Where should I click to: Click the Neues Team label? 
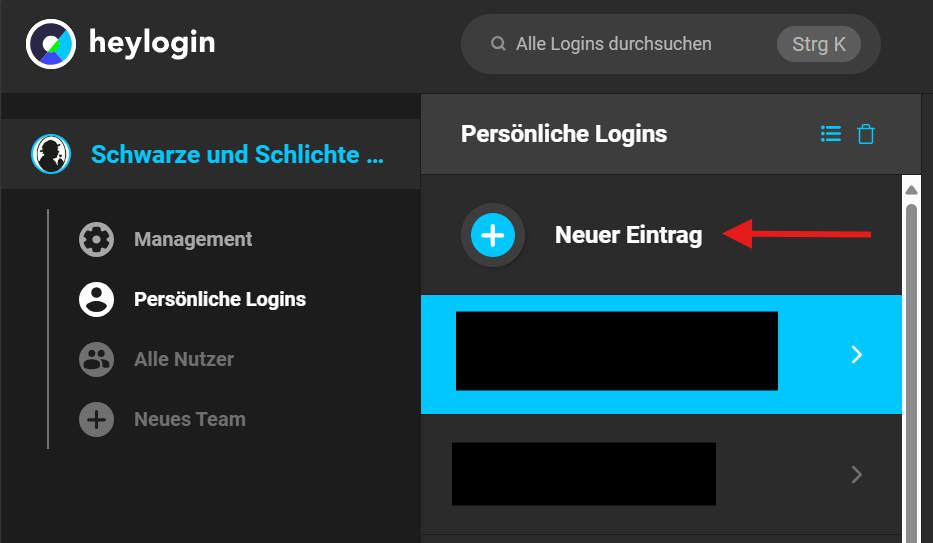(190, 419)
